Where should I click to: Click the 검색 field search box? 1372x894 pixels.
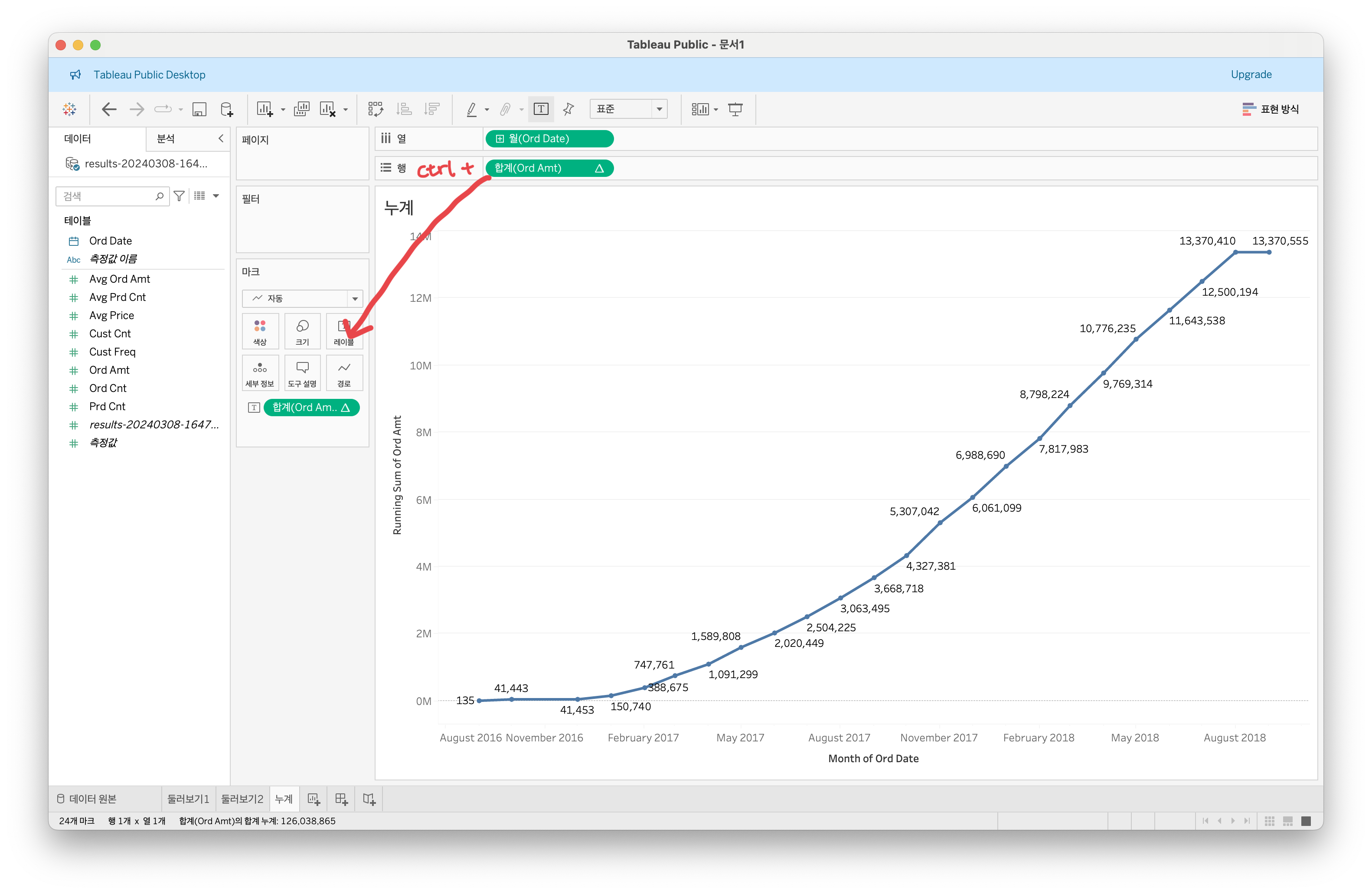pos(107,196)
